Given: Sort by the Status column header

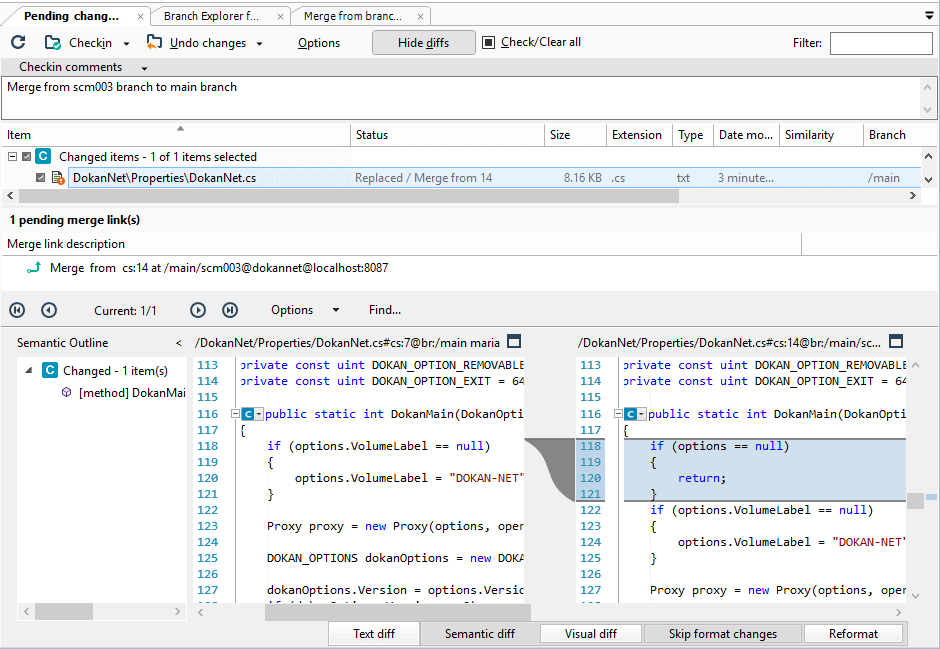Looking at the screenshot, I should click(447, 135).
